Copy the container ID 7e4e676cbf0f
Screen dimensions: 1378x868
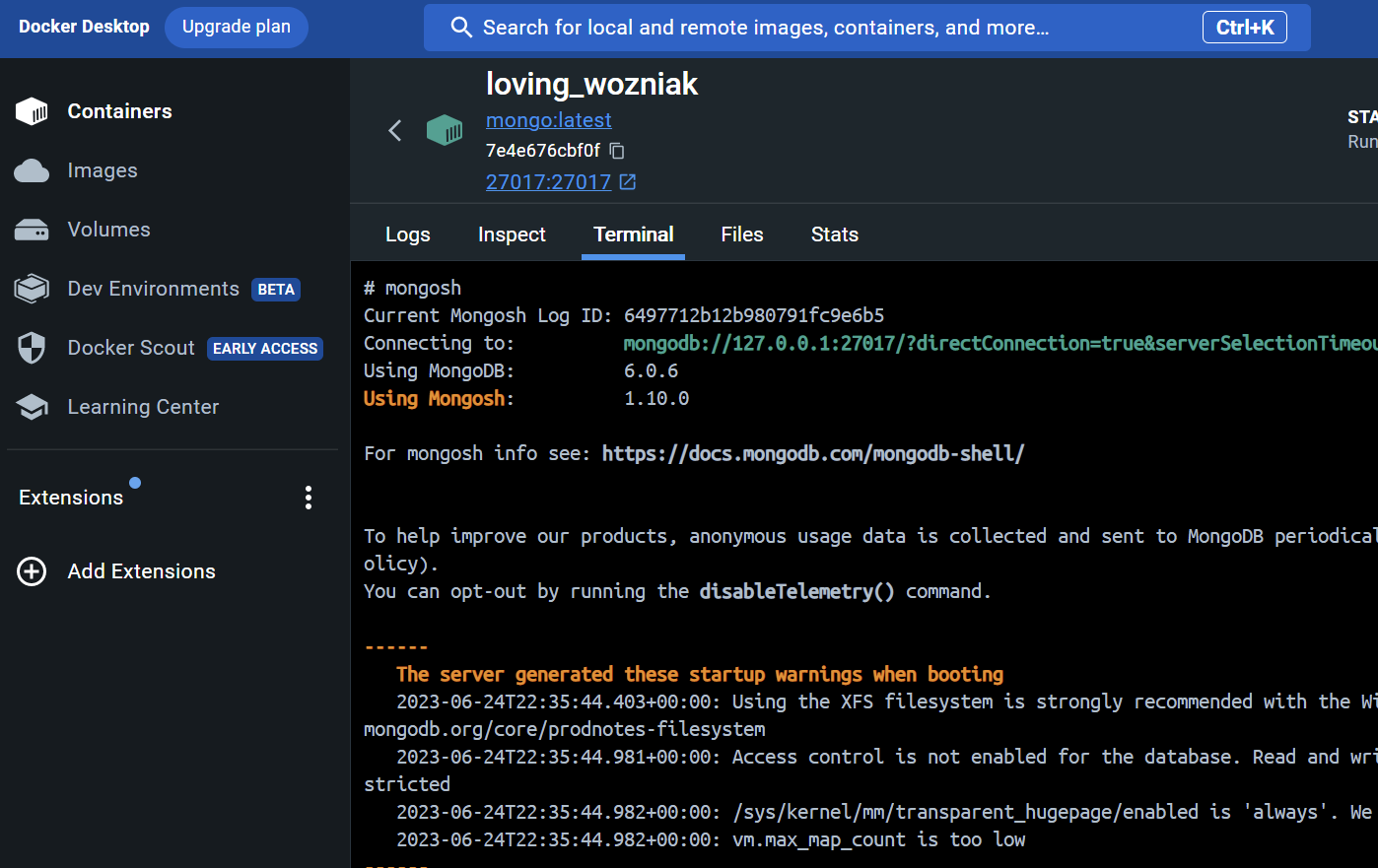(x=617, y=151)
